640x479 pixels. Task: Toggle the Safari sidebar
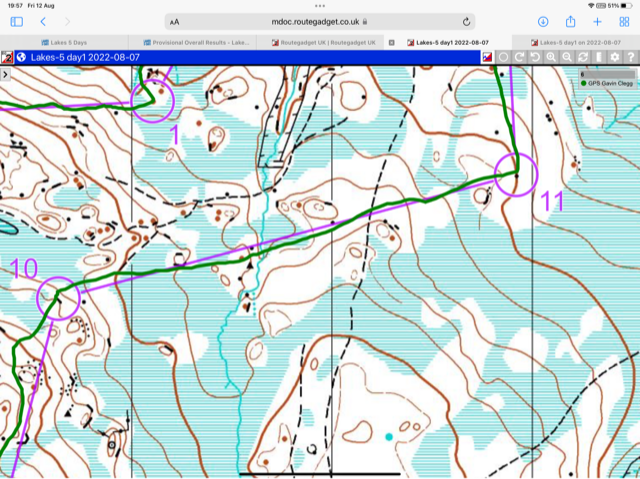pos(17,21)
